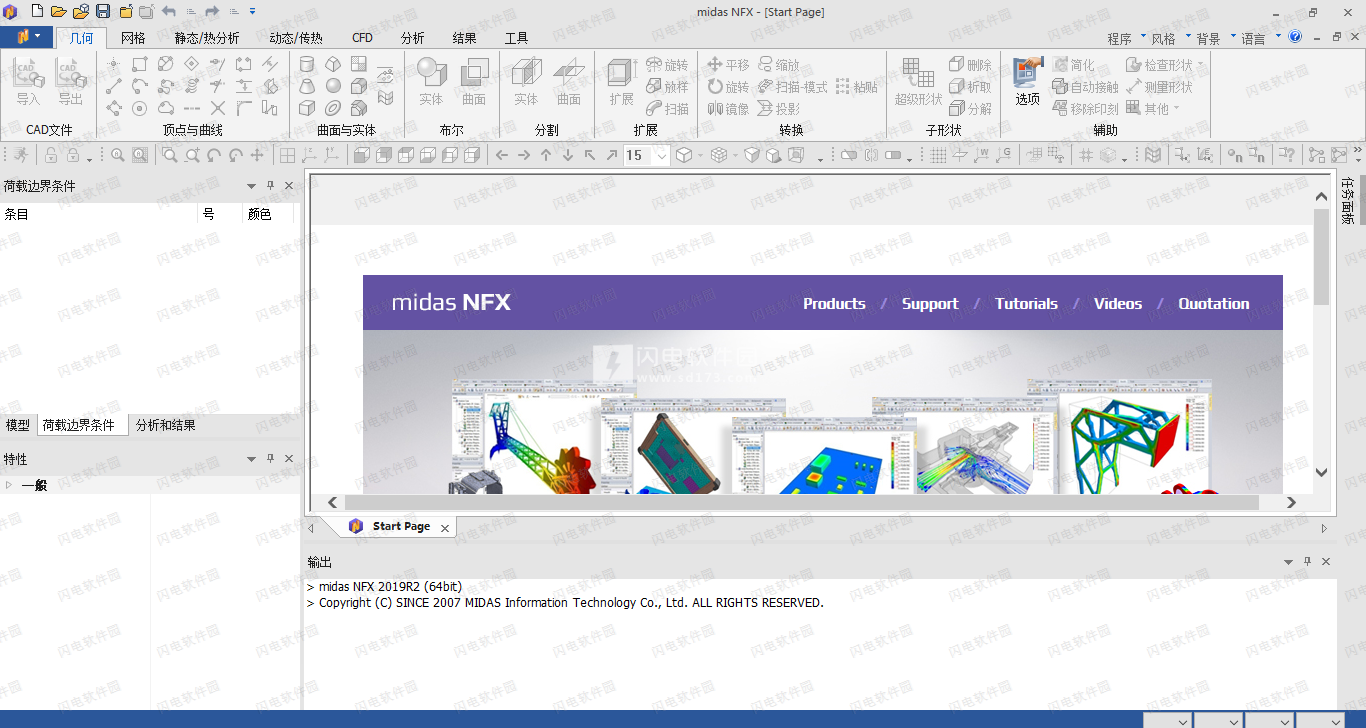
Task: Click the 平移 translate tool in 转换
Action: [x=728, y=64]
